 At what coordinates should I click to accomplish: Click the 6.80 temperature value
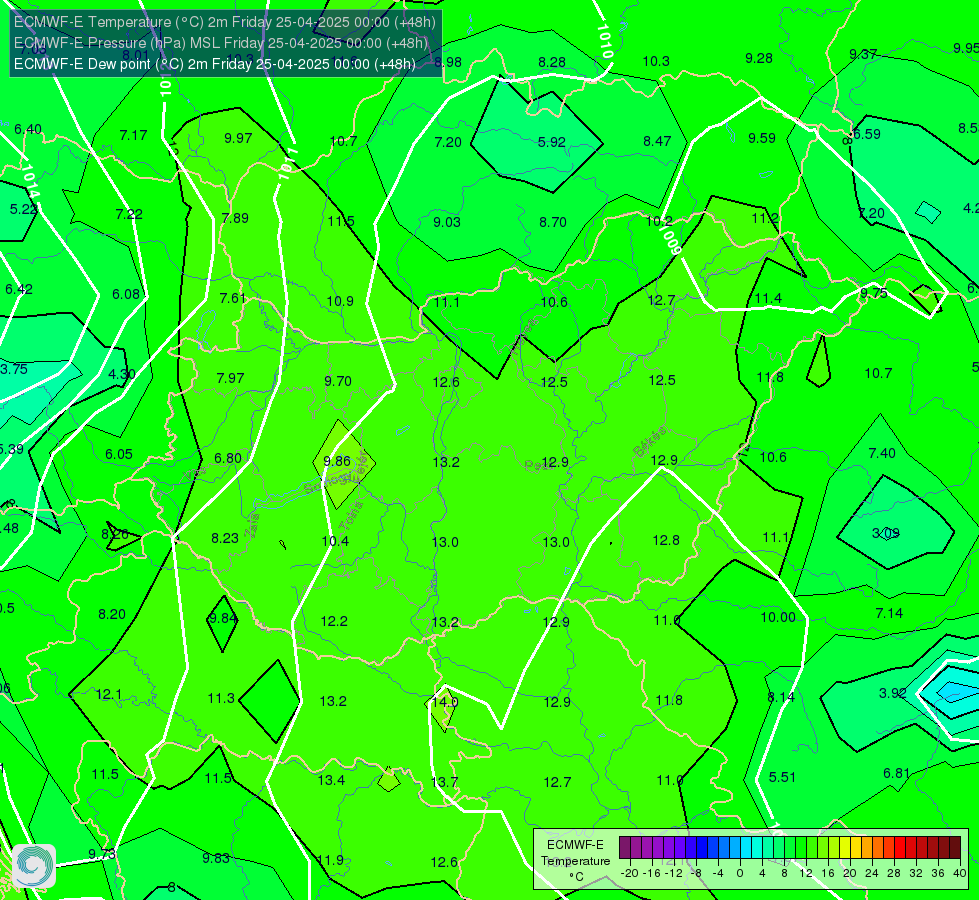pos(227,458)
